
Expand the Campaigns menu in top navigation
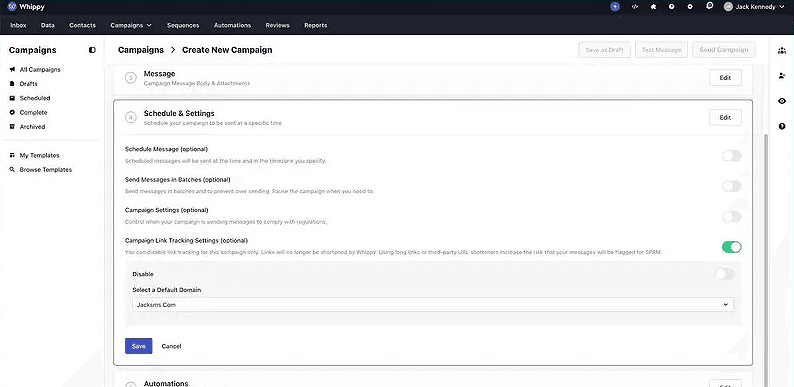point(131,25)
